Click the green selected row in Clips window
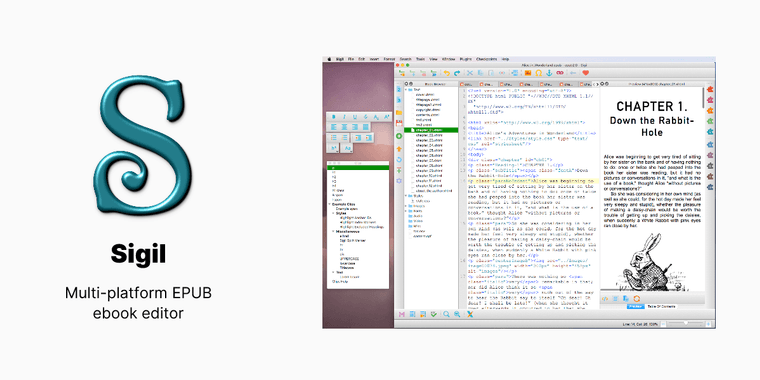 (358, 168)
